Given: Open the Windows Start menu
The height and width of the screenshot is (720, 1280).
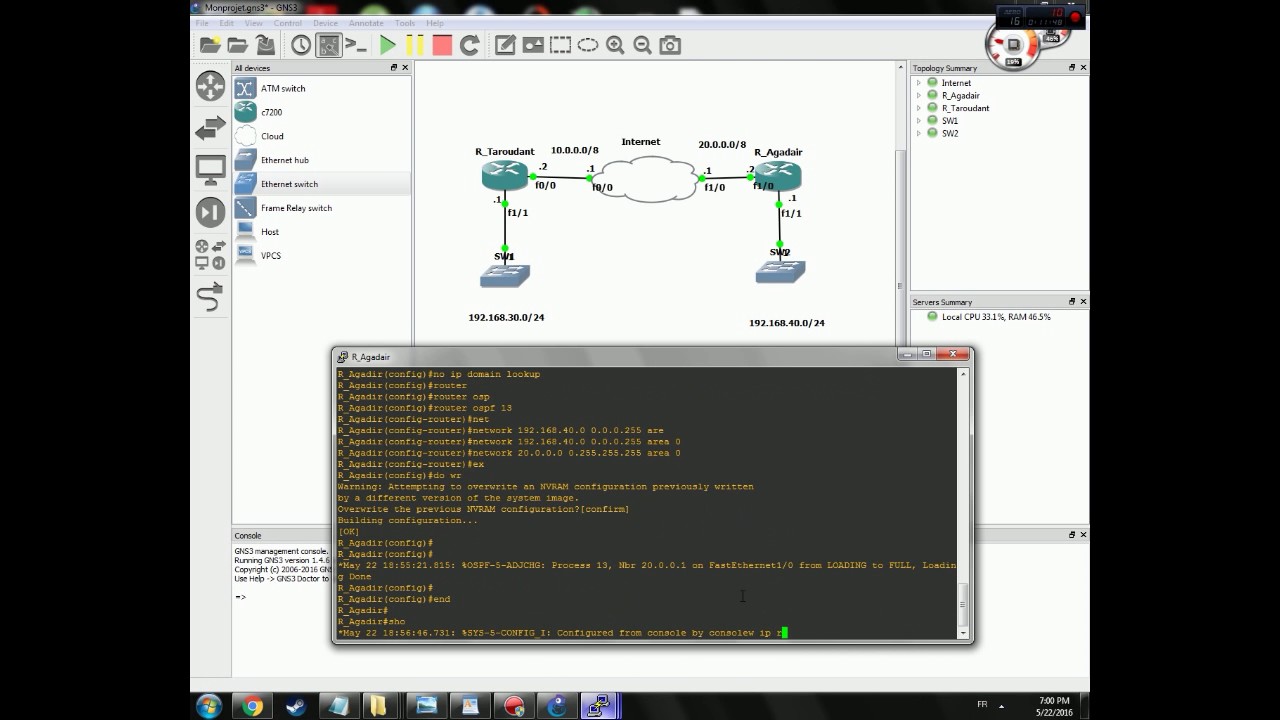Looking at the screenshot, I should (x=210, y=706).
